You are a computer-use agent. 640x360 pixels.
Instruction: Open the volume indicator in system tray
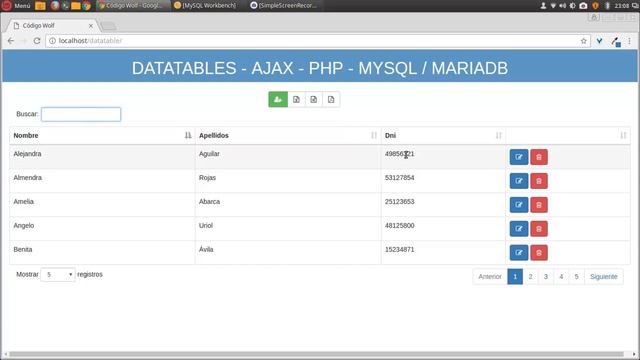563,6
